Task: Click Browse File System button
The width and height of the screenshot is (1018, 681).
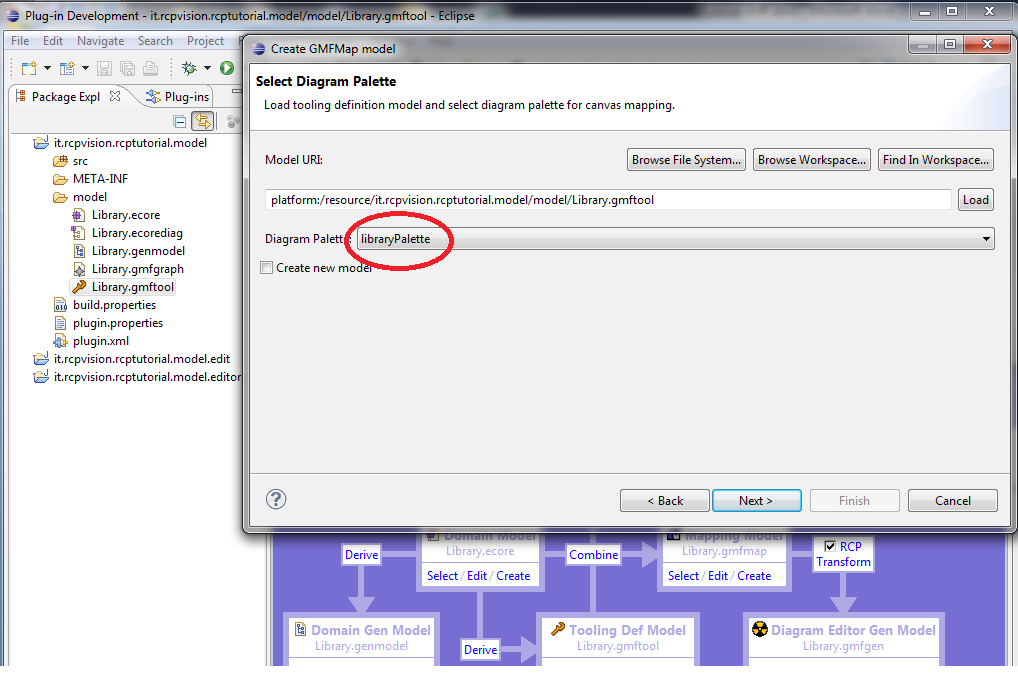Action: coord(686,160)
